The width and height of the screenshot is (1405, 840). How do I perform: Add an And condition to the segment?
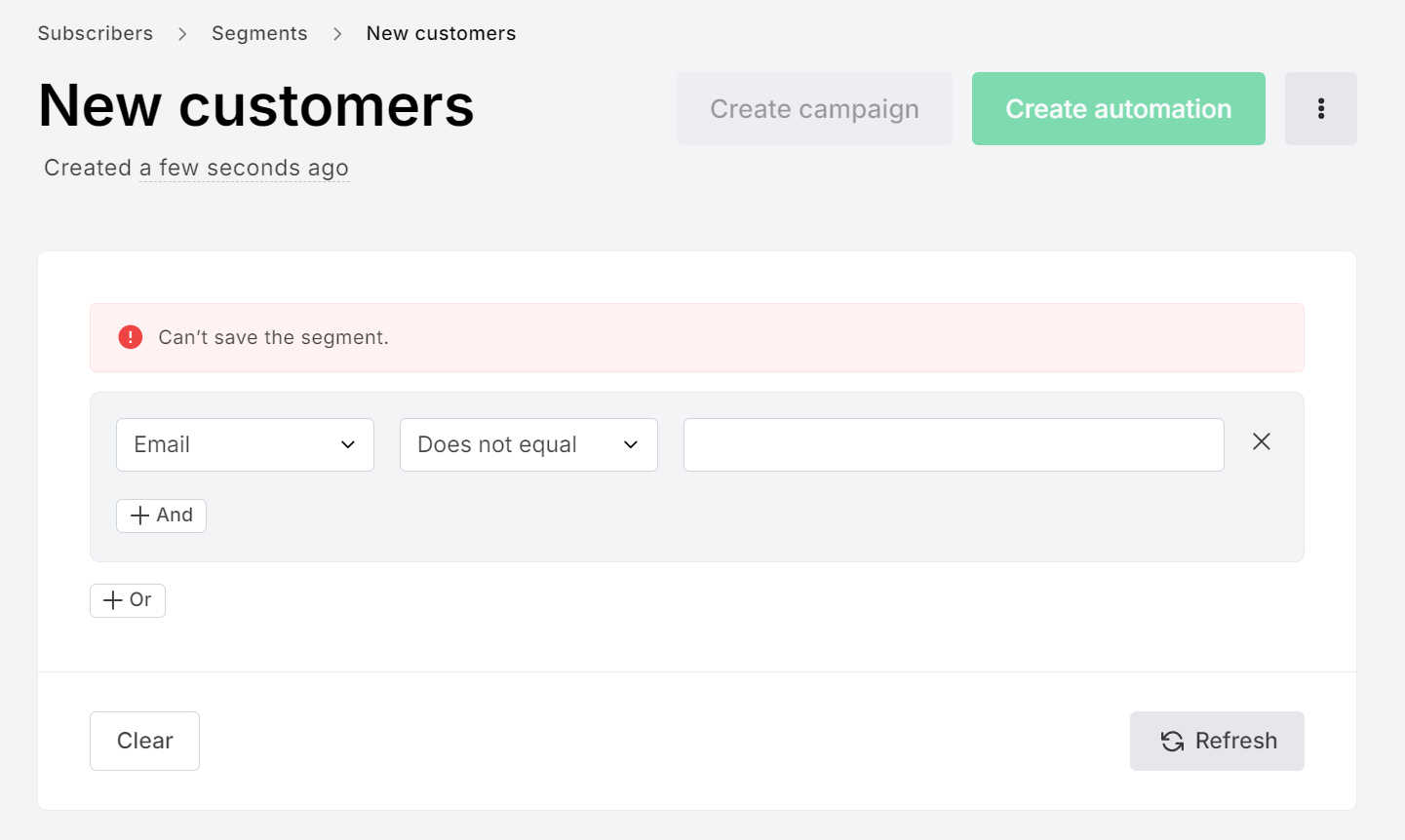[x=161, y=515]
